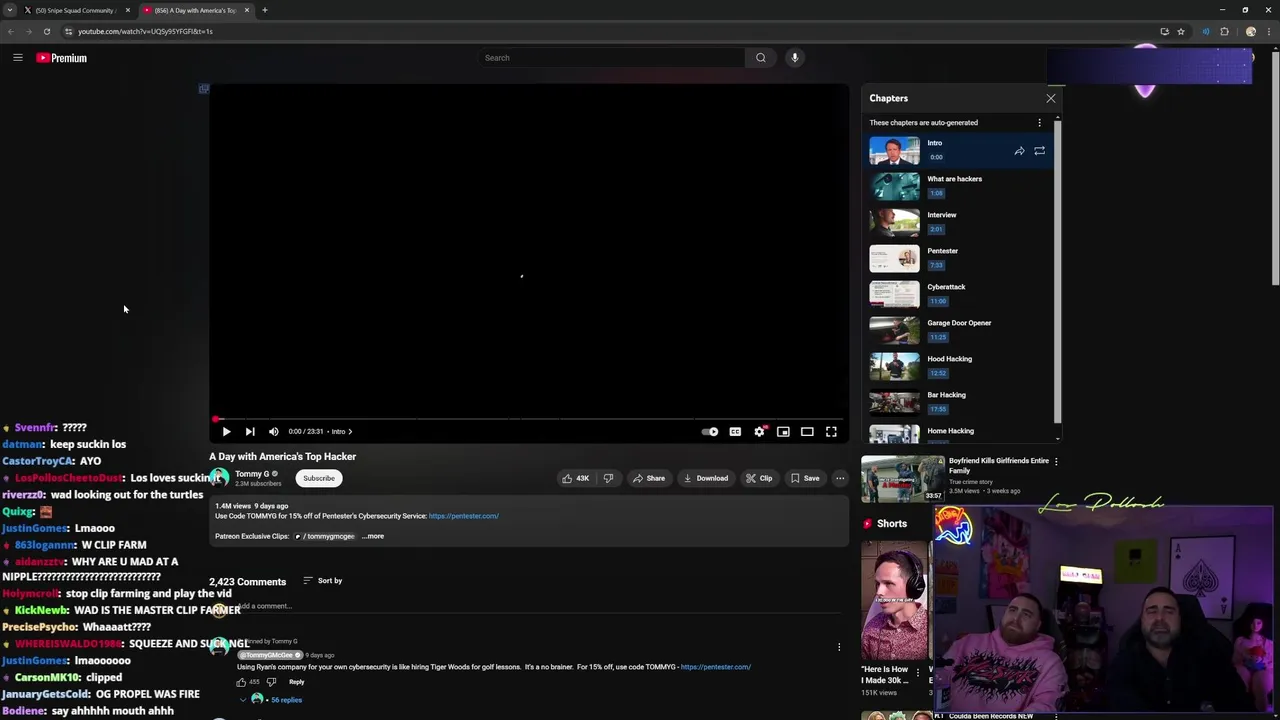Image resolution: width=1280 pixels, height=720 pixels.
Task: Go to the YouTube Premium home logo
Action: click(62, 58)
